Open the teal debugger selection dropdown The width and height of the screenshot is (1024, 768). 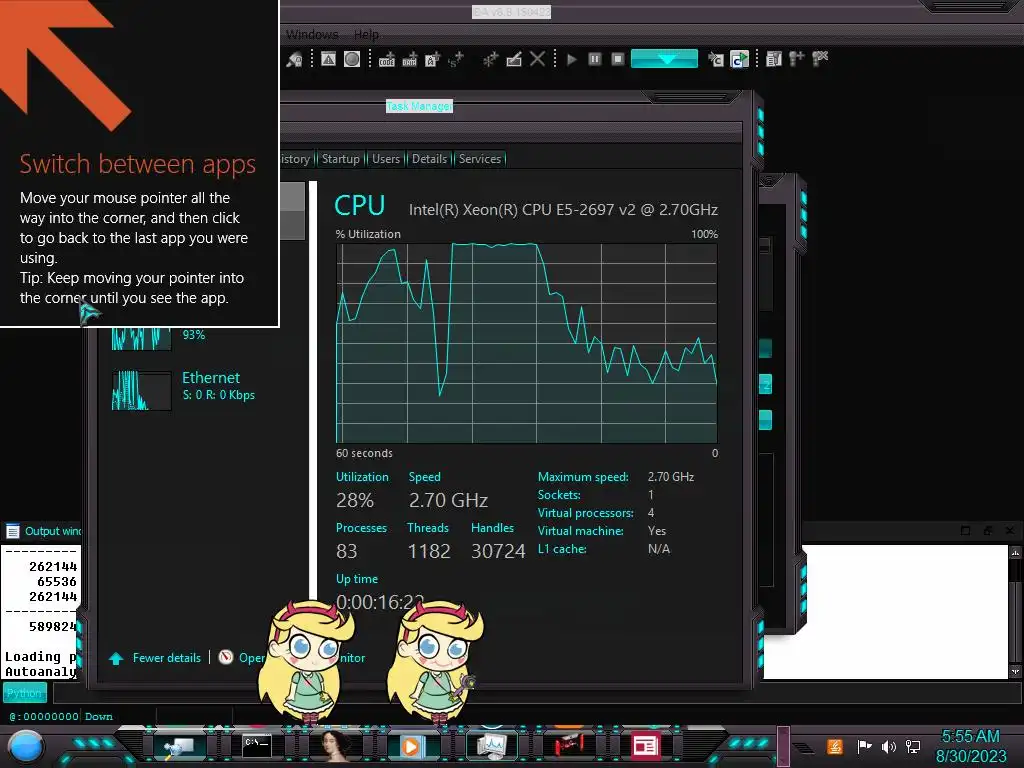[x=664, y=59]
